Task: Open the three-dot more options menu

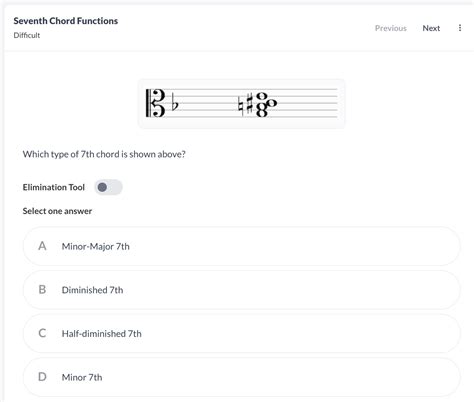Action: [460, 28]
